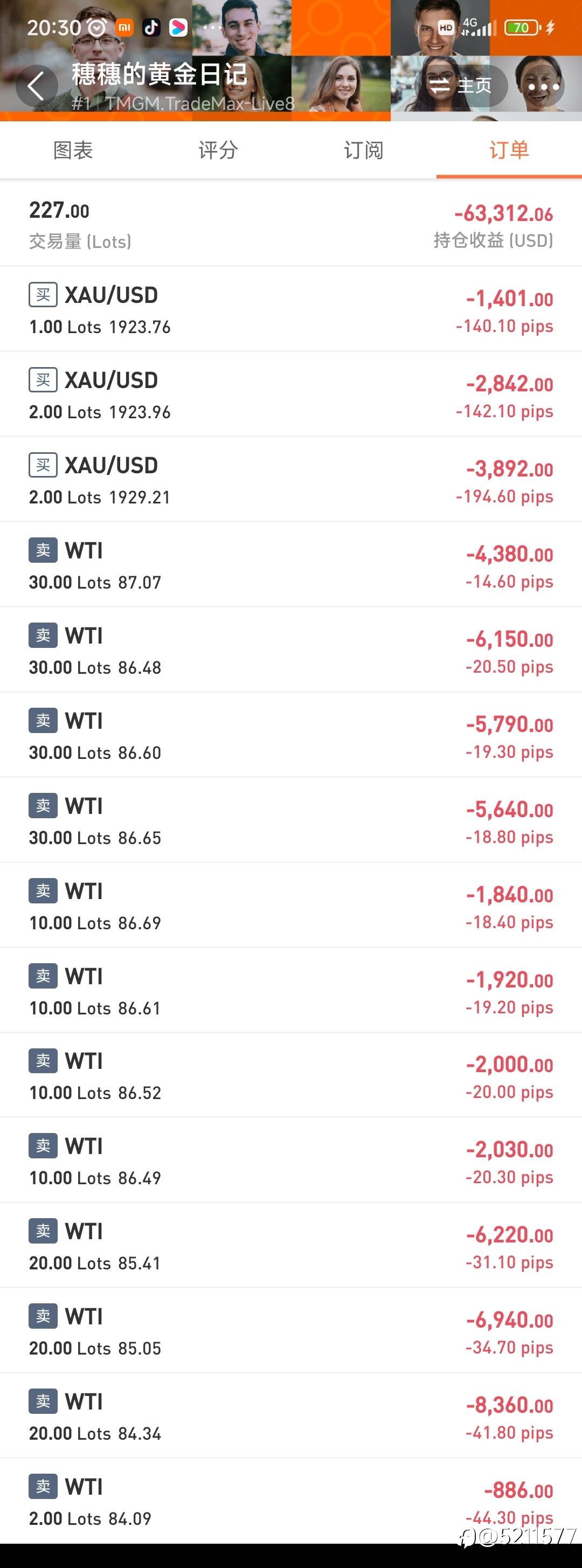
Task: Switch to the 评分 tab
Action: coord(218,150)
